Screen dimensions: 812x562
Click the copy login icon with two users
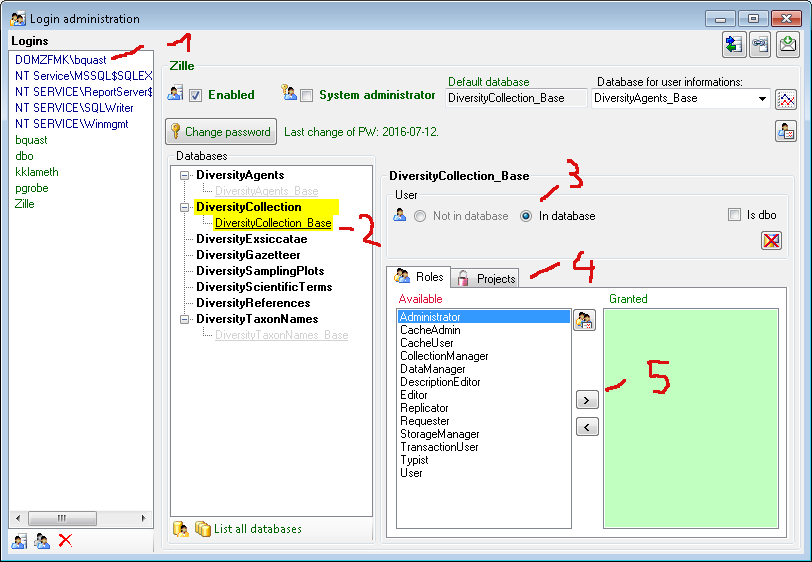(42, 540)
